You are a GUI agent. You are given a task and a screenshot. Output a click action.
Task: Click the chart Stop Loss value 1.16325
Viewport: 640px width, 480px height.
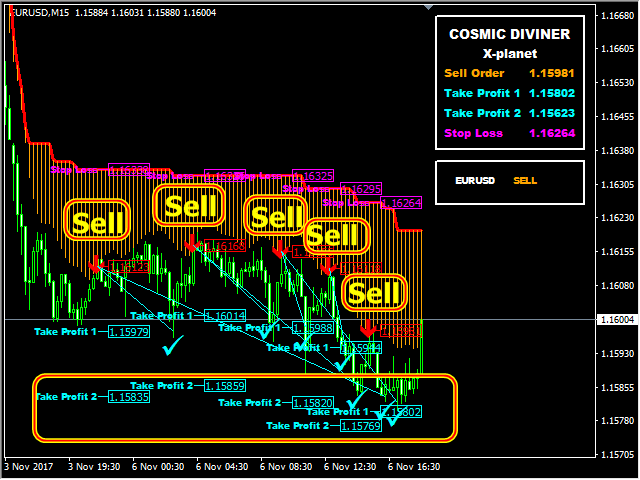[313, 176]
